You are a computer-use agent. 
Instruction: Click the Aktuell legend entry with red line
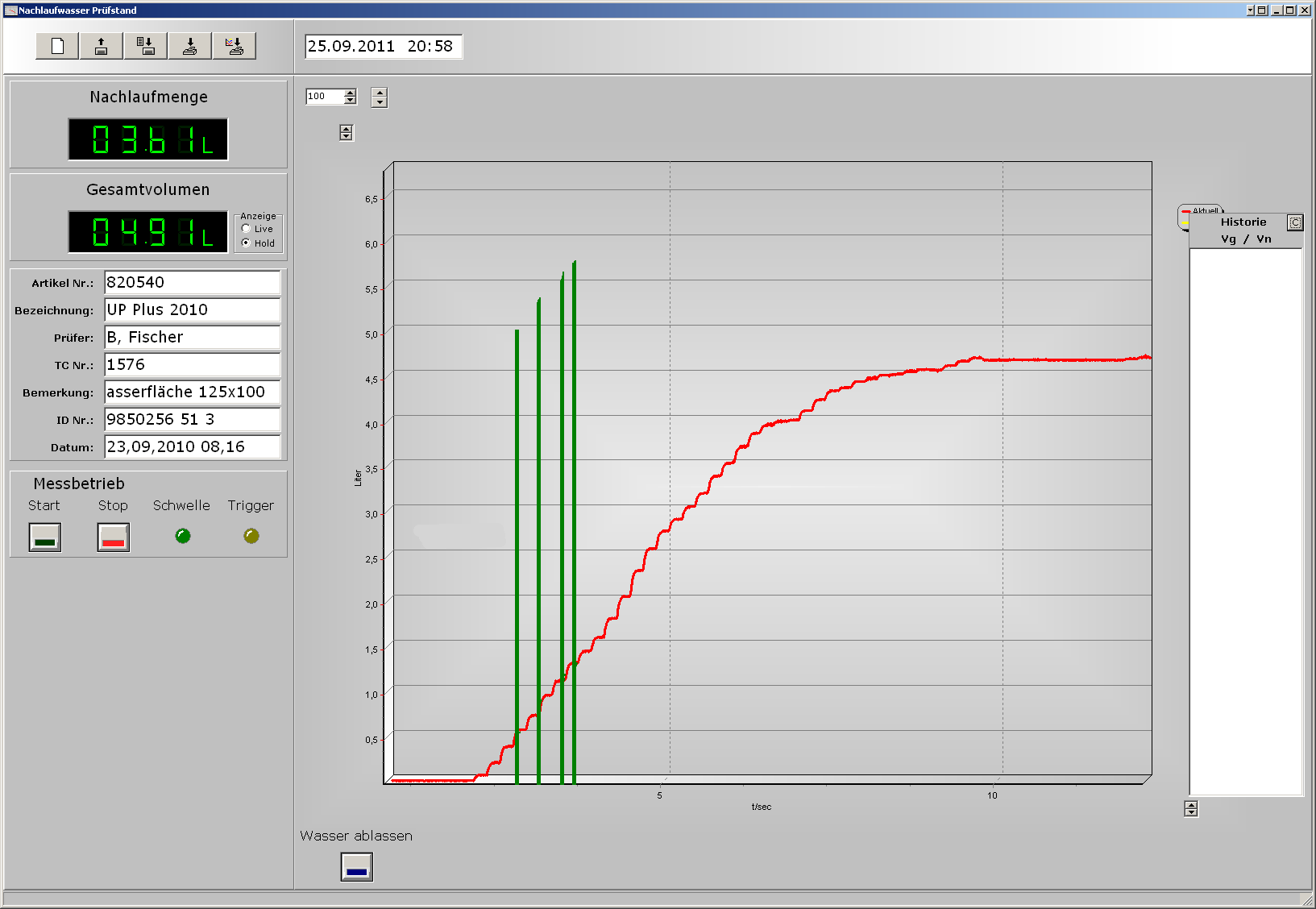pos(1201,210)
